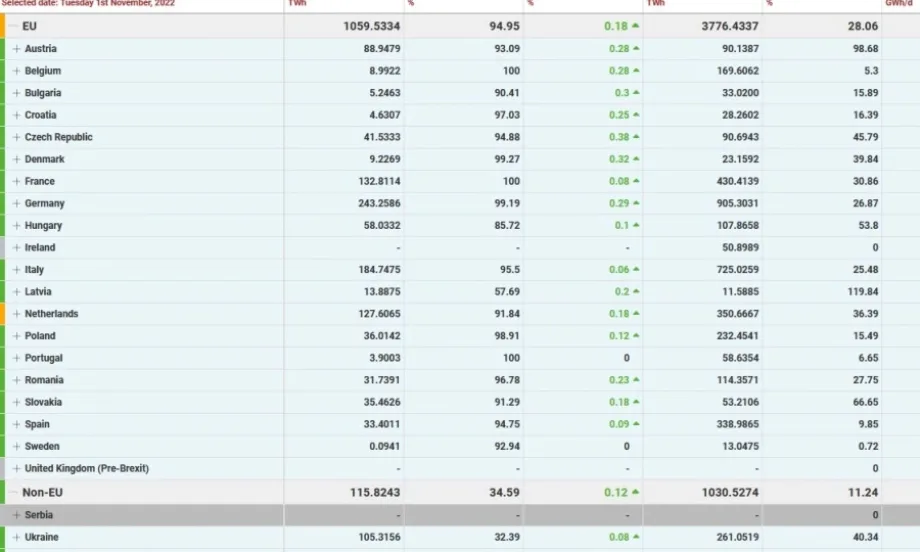Select the Poland country name
Screen dimensions: 920x552
click(x=40, y=336)
